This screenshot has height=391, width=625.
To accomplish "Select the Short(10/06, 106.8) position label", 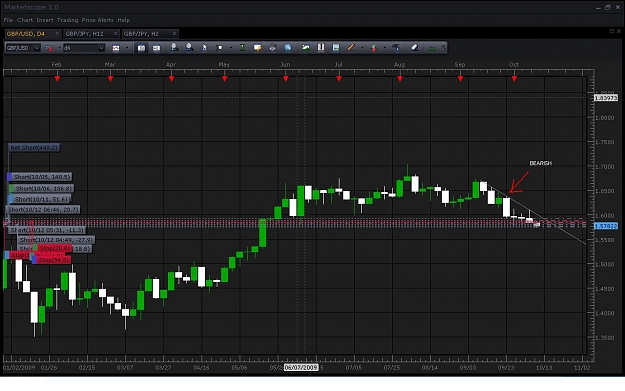I will (41, 188).
